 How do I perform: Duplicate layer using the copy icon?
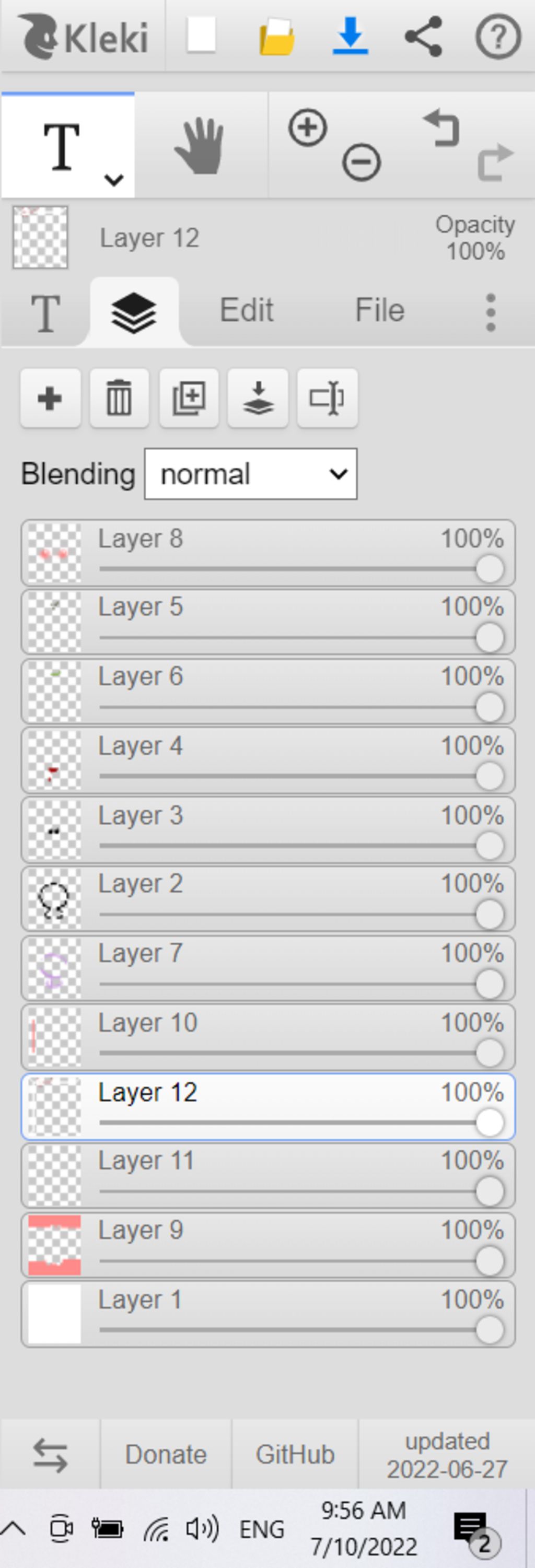coord(189,398)
